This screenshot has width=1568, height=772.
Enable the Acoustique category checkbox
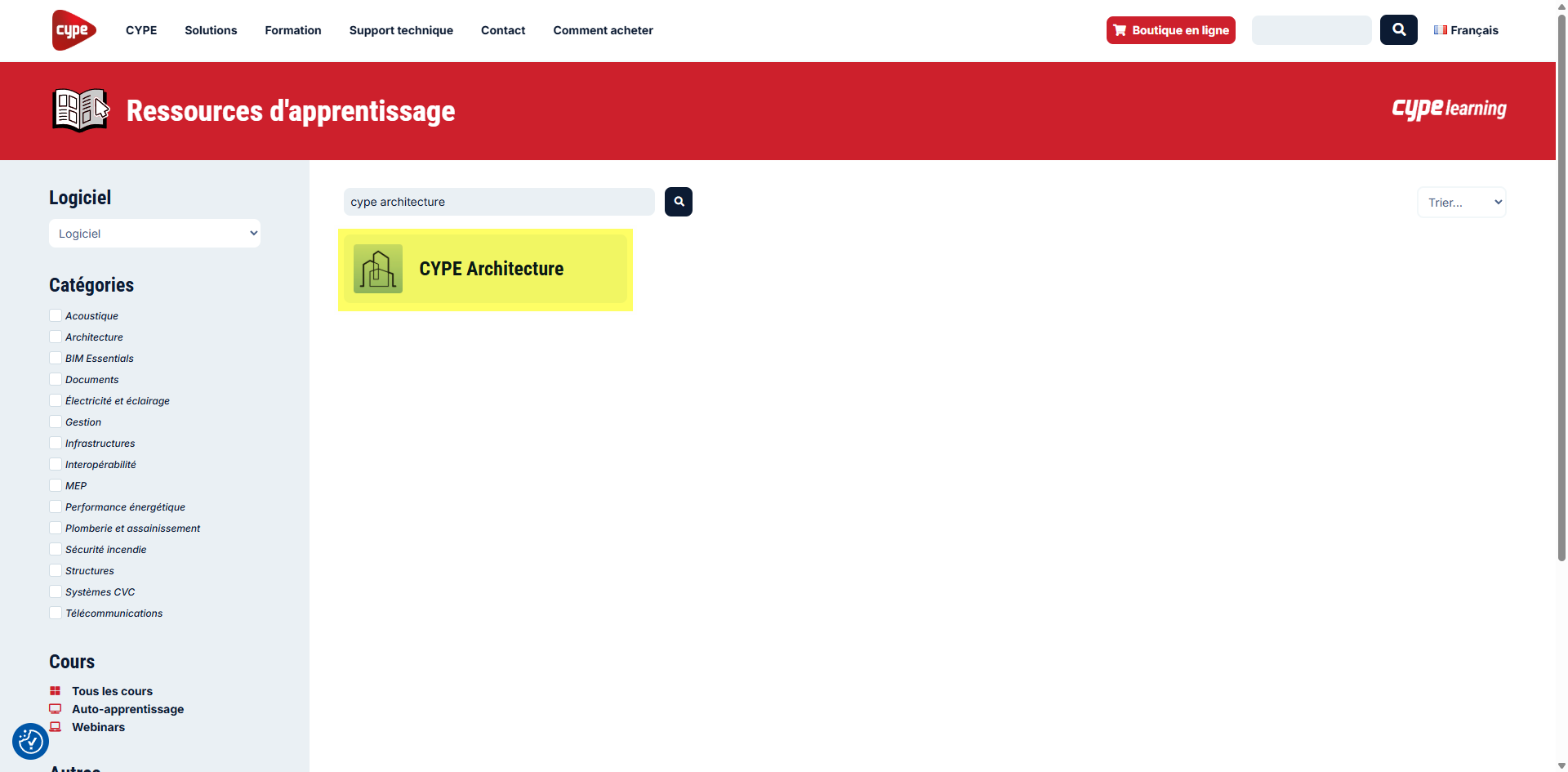coord(56,315)
